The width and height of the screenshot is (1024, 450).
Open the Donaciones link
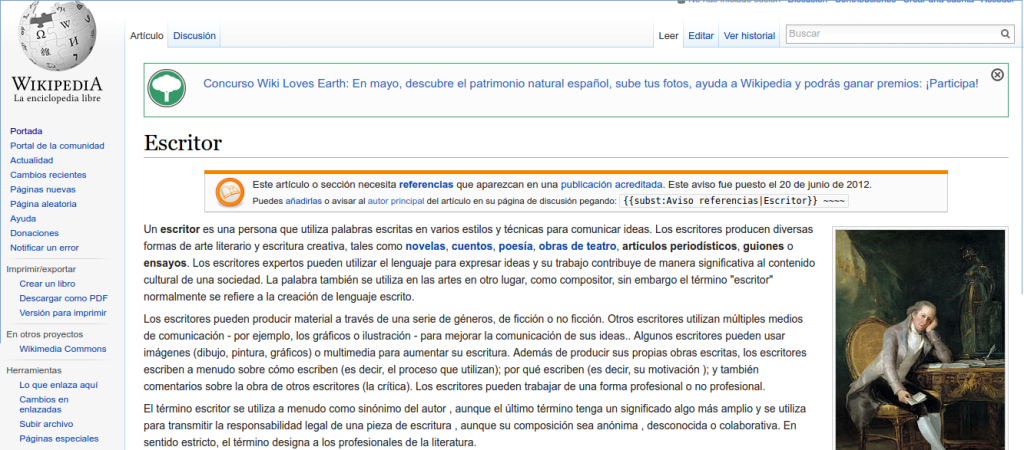click(x=35, y=233)
